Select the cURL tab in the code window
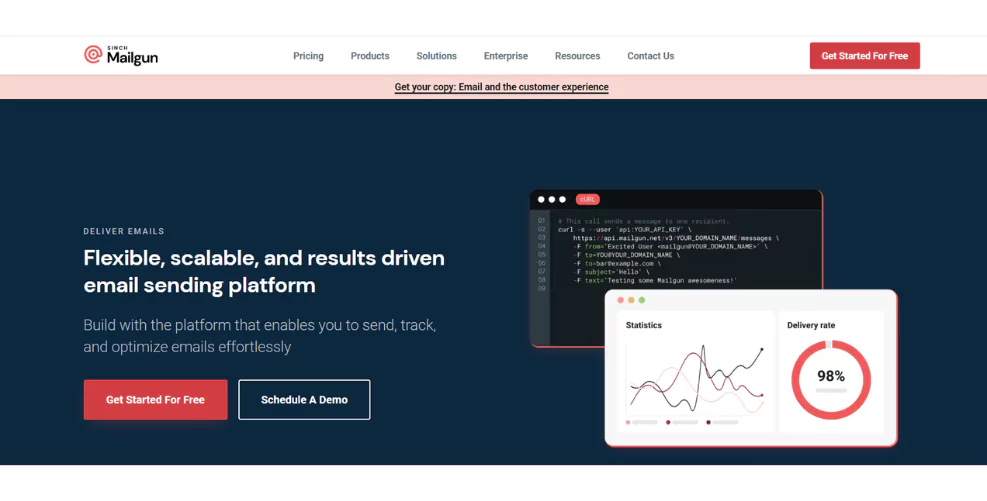The width and height of the screenshot is (987, 501). click(587, 200)
